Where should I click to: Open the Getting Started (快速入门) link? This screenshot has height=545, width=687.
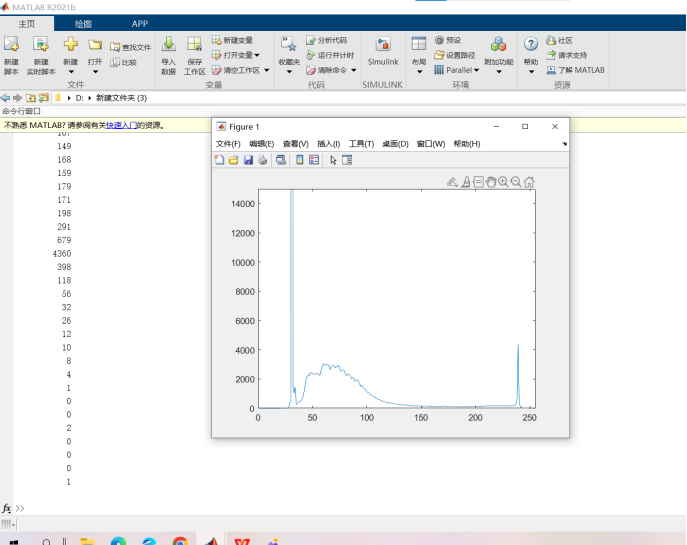[121, 125]
